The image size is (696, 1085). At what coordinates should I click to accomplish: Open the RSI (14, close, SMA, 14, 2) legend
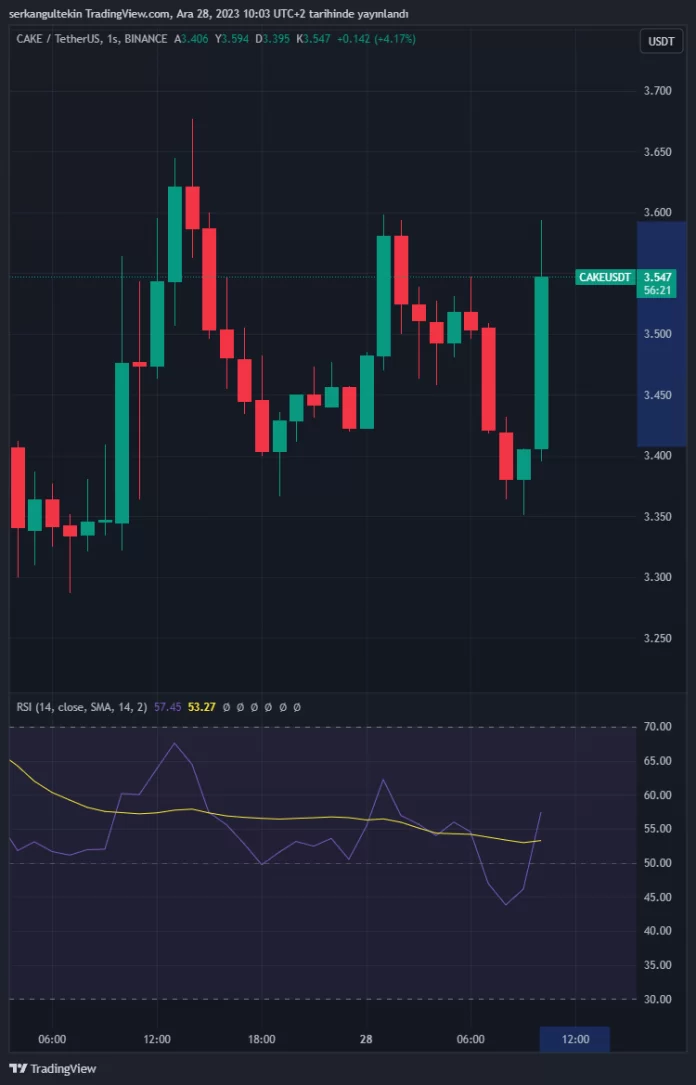pyautogui.click(x=81, y=707)
